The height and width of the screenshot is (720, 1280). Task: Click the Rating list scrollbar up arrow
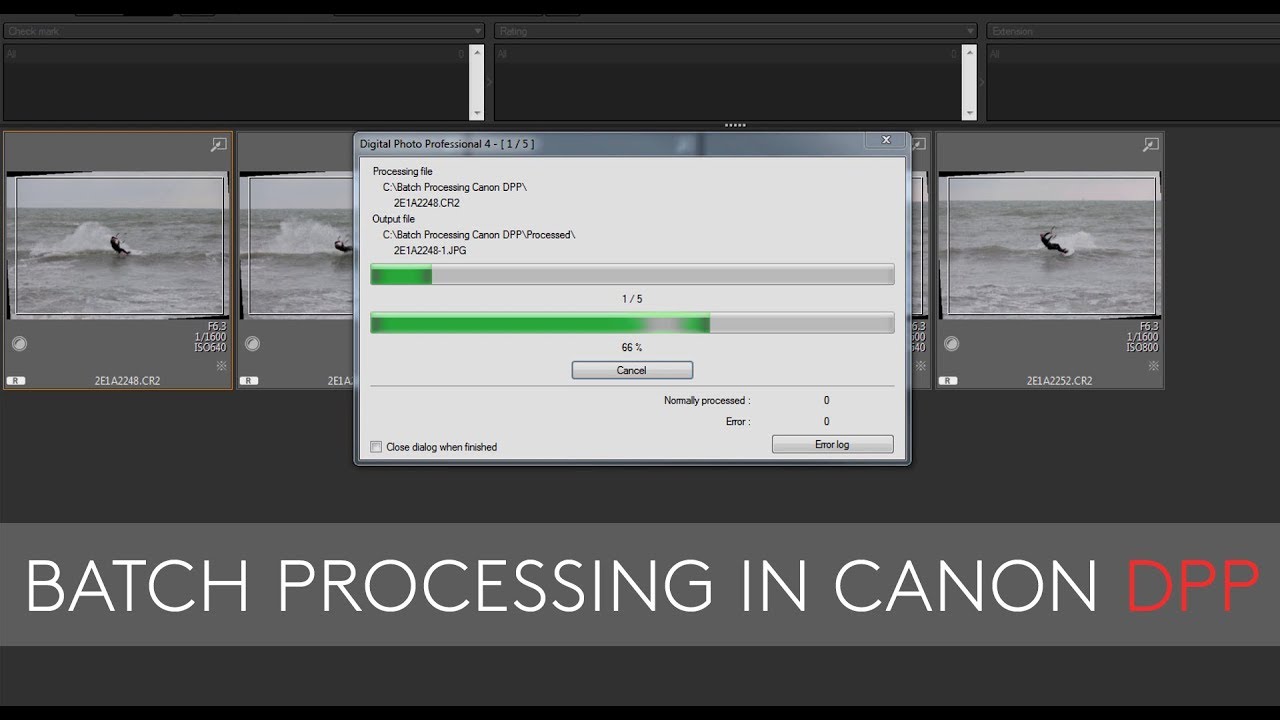click(969, 52)
